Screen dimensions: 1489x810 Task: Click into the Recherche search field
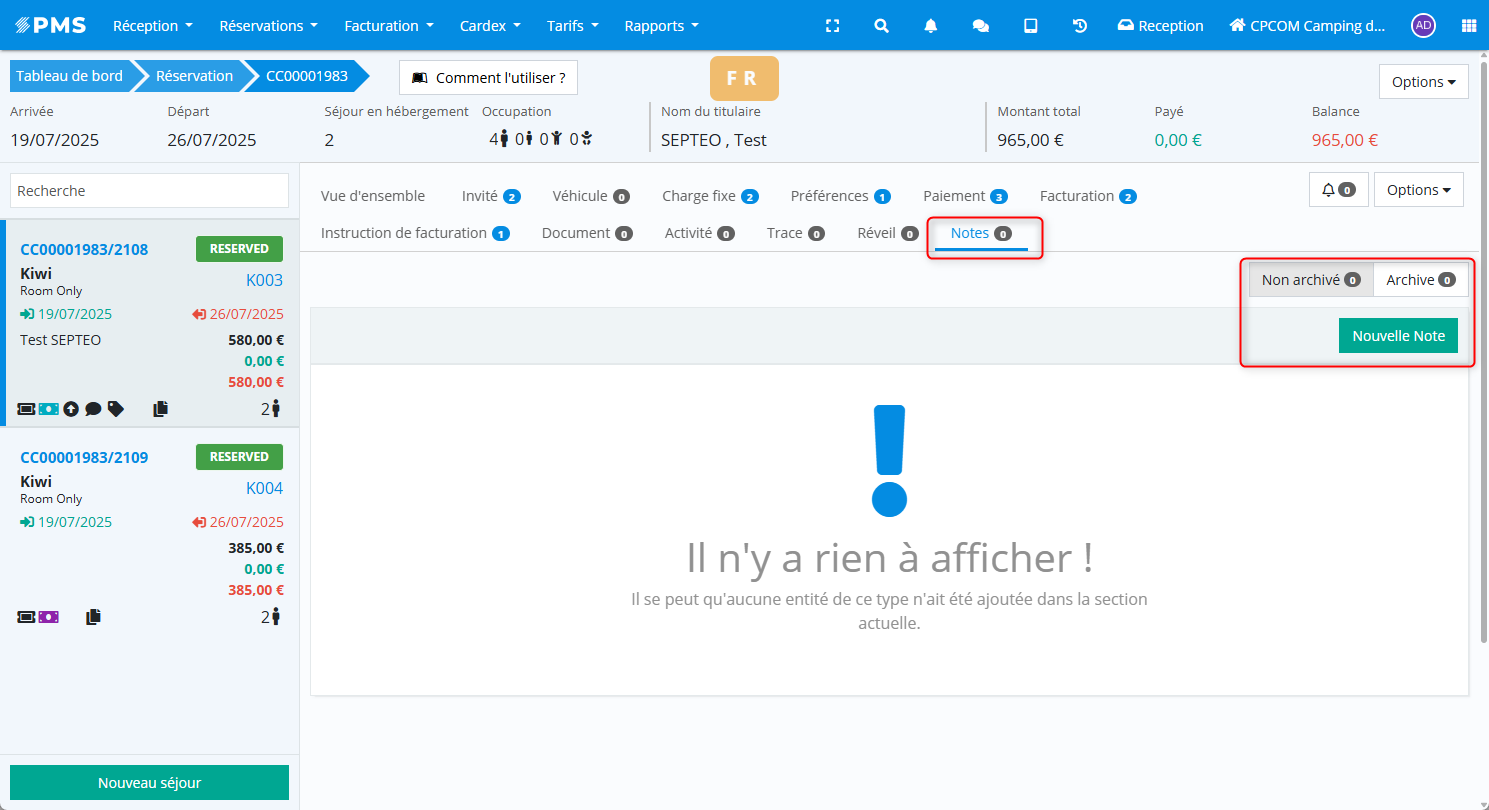click(x=149, y=190)
